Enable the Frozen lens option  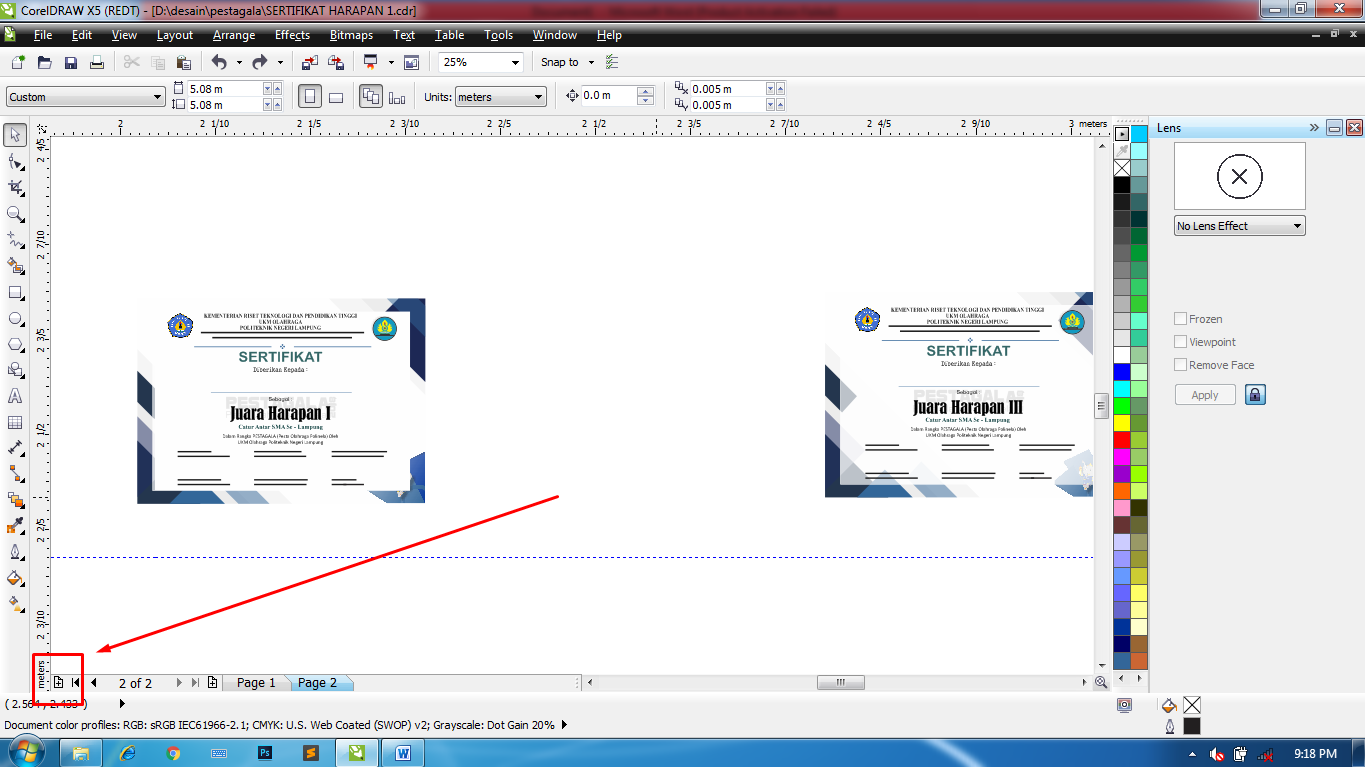(1180, 318)
